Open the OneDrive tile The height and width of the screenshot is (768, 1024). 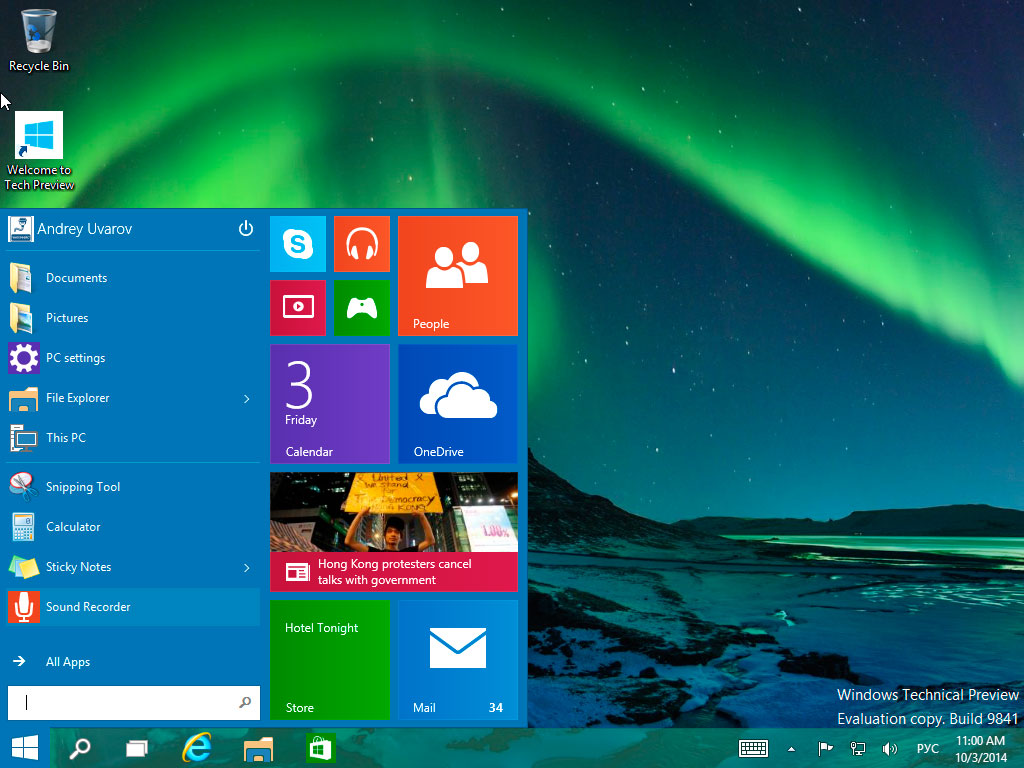tap(457, 403)
